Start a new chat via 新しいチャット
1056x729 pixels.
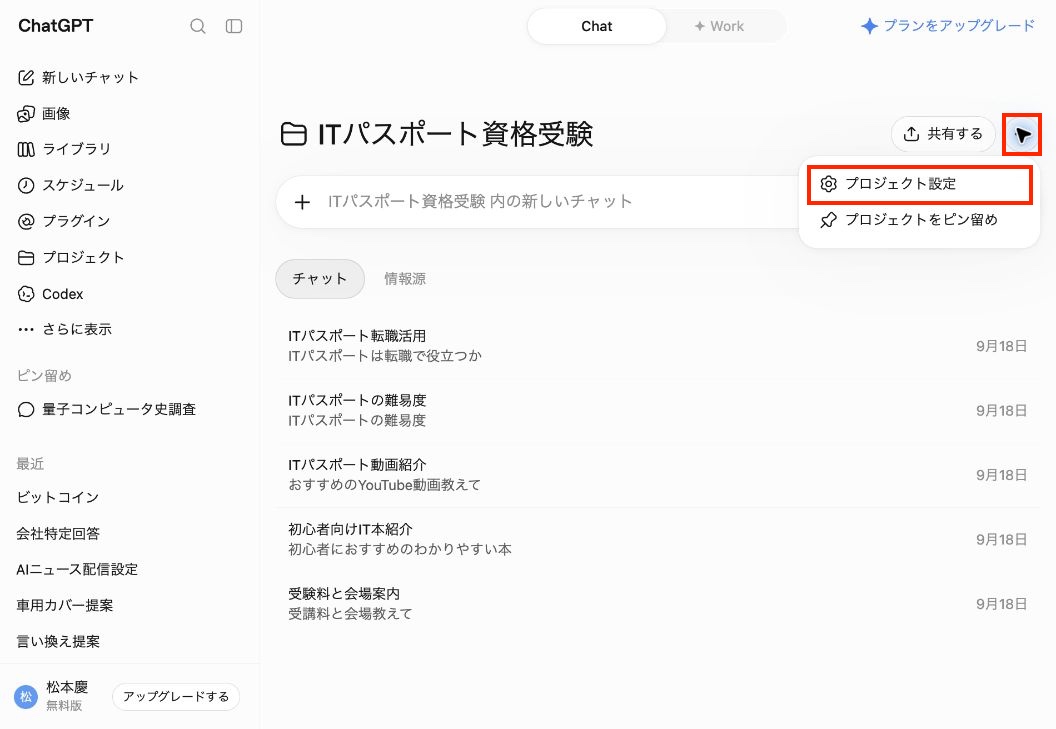click(78, 77)
